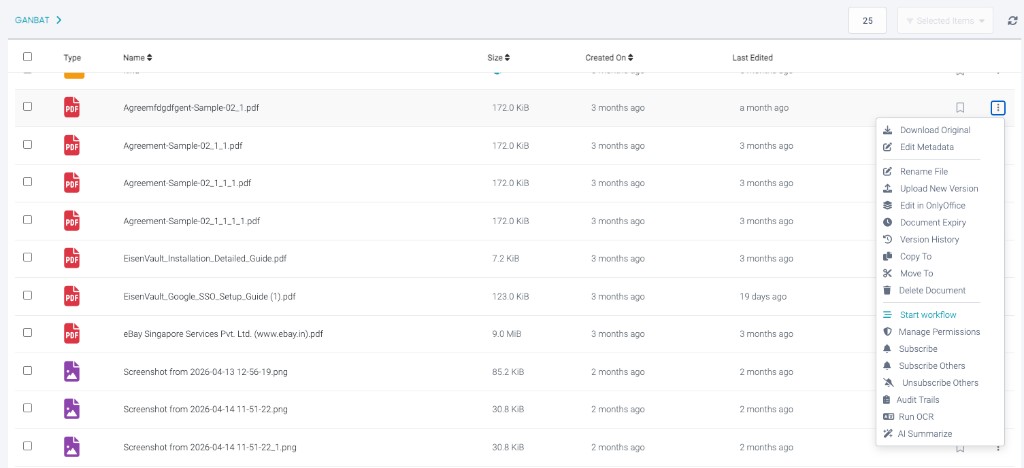Expand the GANBAT breadcrumb chevron
The width and height of the screenshot is (1024, 468).
[59, 20]
